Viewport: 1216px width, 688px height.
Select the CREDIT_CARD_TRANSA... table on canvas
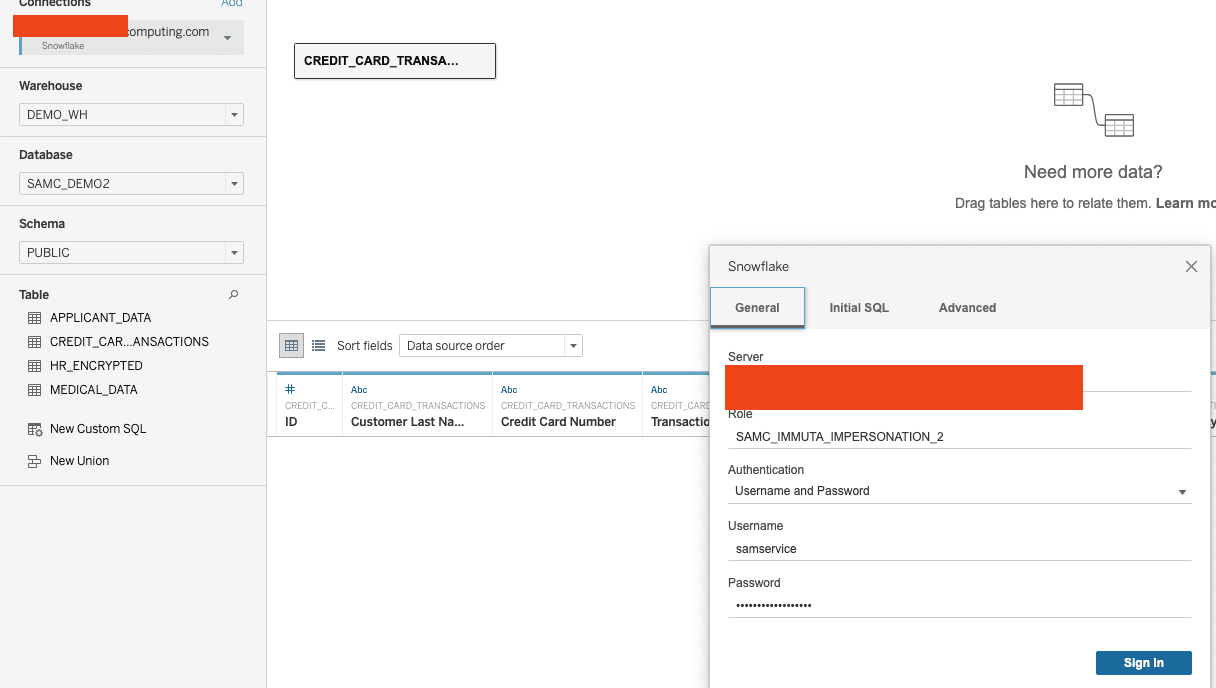coord(395,61)
